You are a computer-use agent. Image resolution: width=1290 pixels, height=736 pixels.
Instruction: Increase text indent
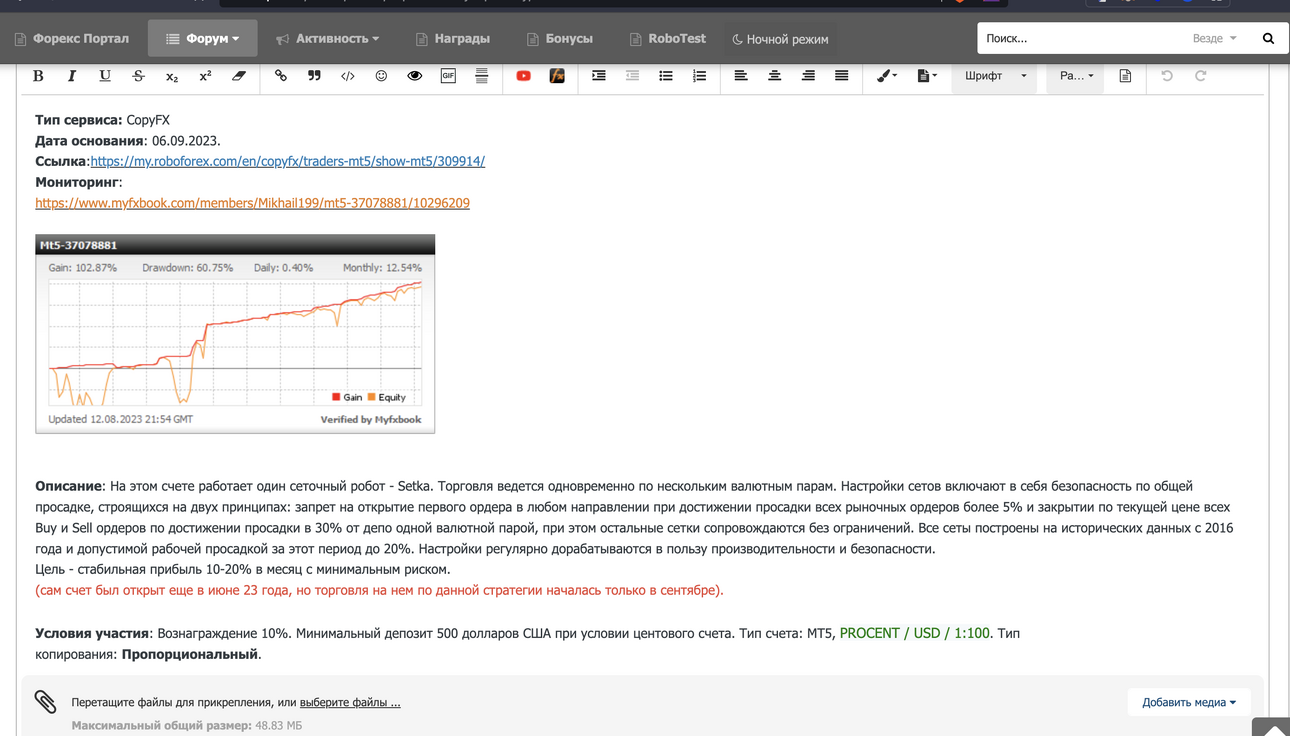point(599,76)
